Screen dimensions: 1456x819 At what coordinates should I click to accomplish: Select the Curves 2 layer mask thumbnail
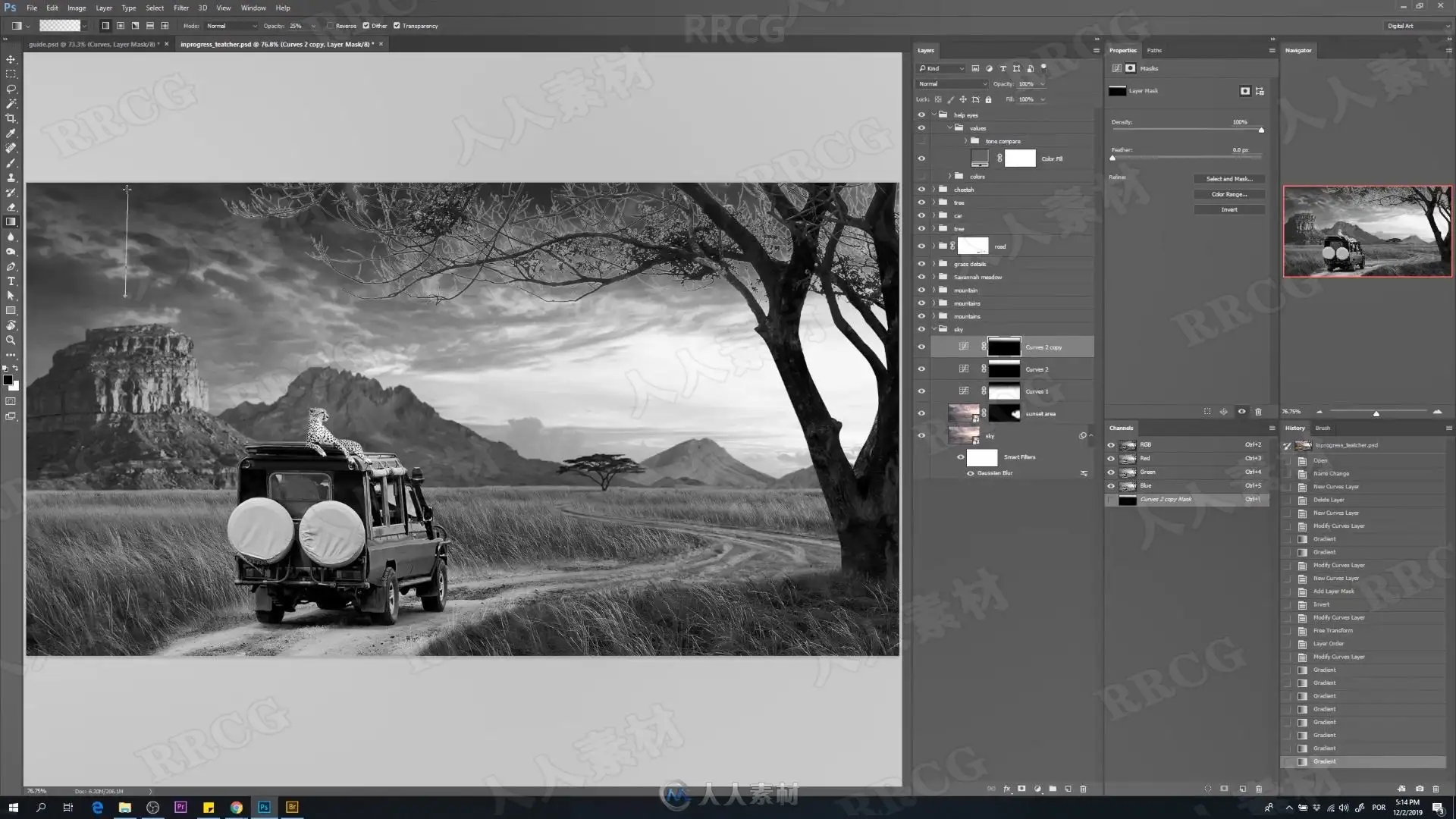[1004, 369]
